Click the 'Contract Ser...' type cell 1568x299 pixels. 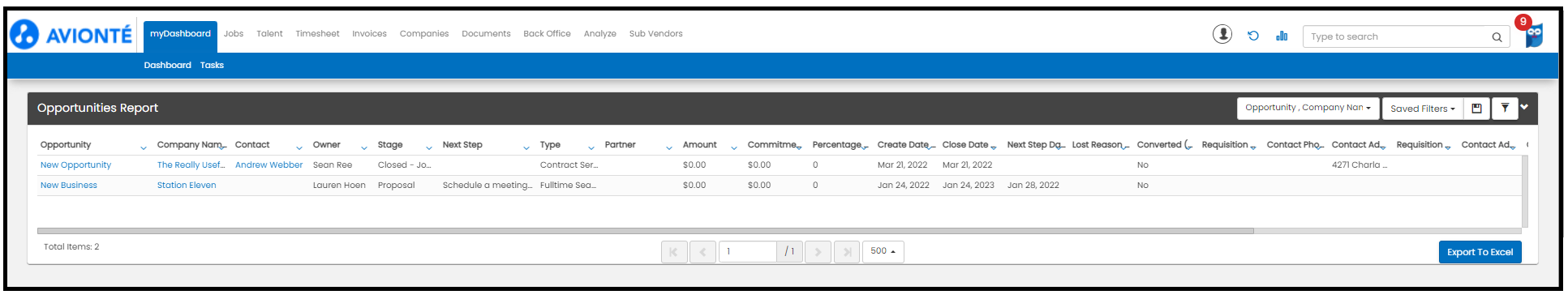(569, 165)
